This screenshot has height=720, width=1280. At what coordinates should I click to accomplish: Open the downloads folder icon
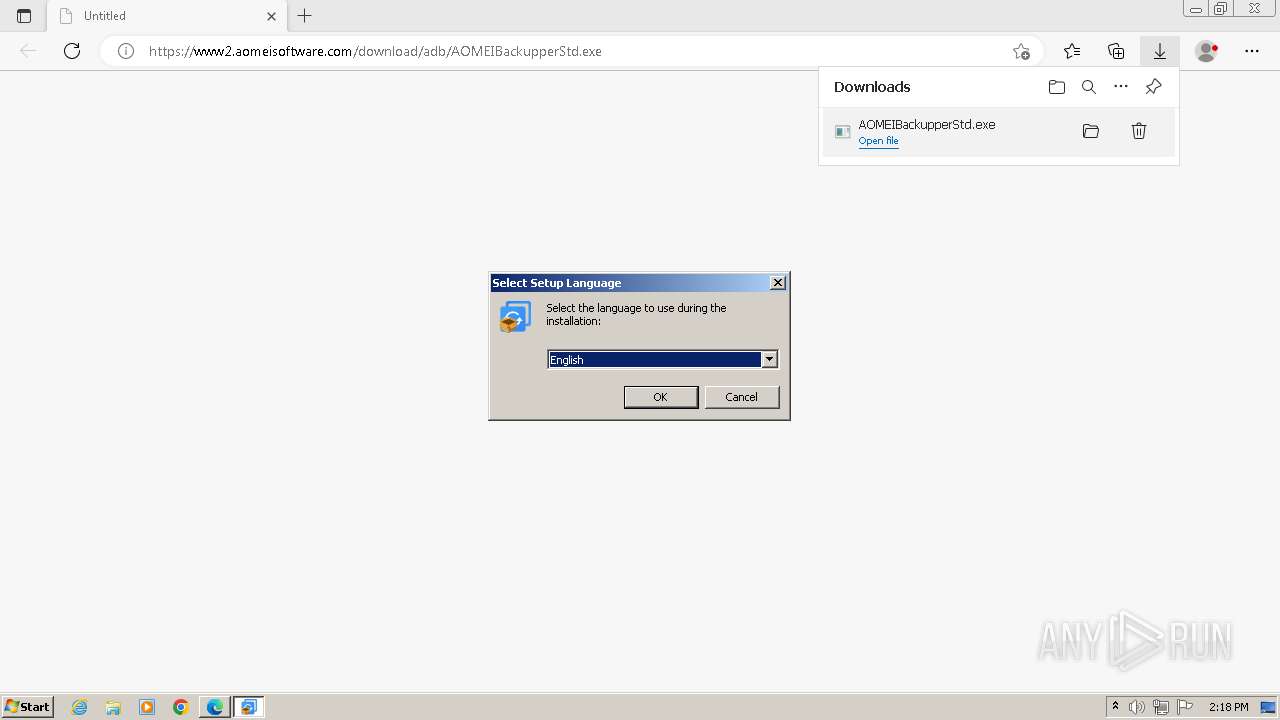coord(1056,87)
